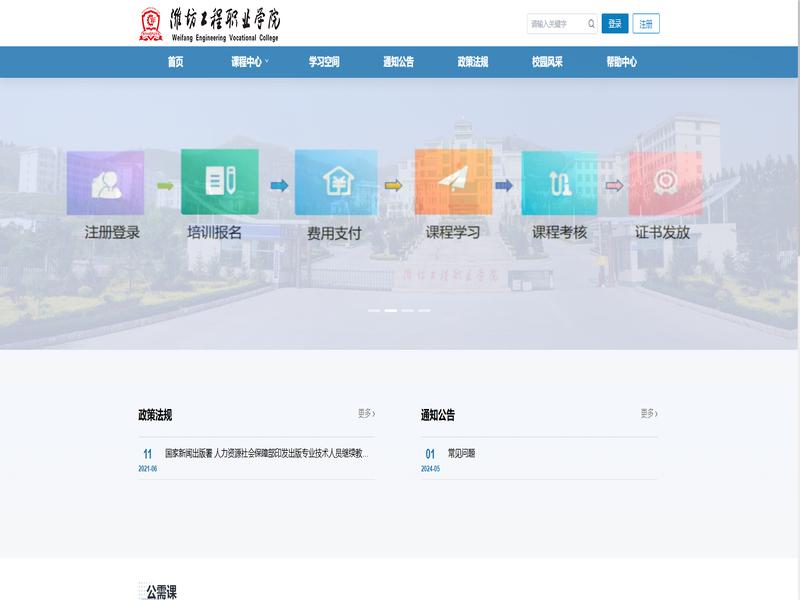This screenshot has height=600, width=800.
Task: Click the green 培训报名 step icon
Action: [219, 182]
